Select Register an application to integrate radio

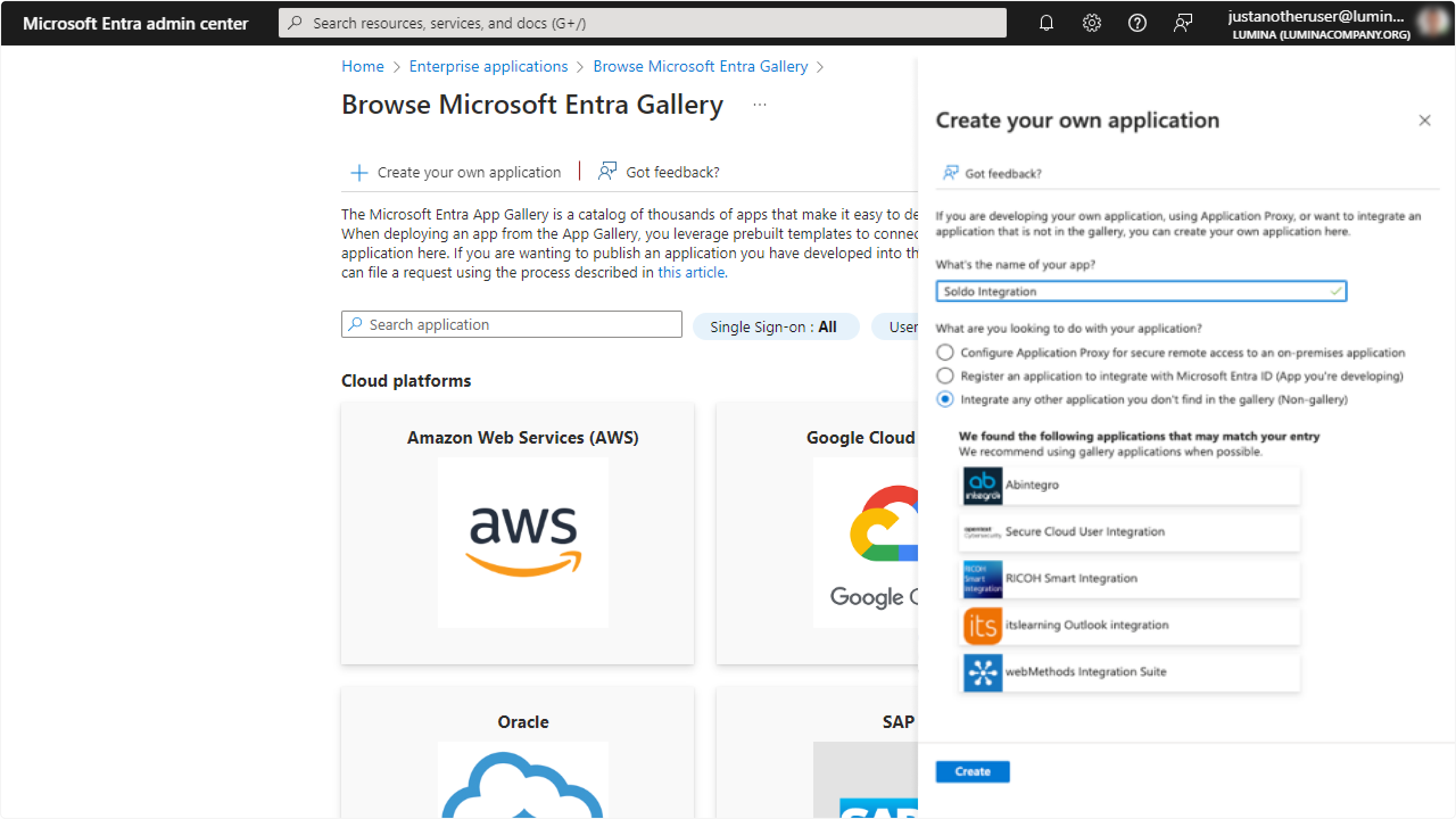click(x=945, y=376)
